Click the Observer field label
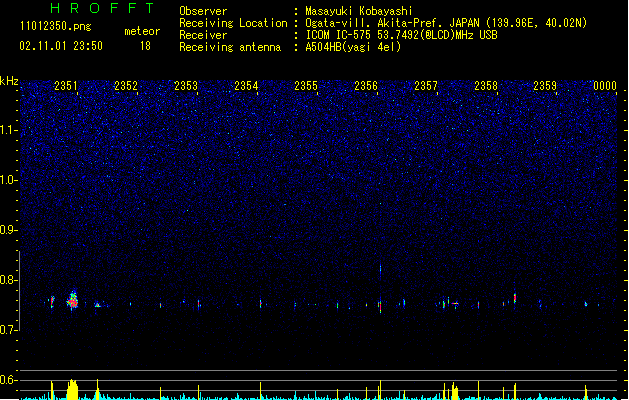 click(x=203, y=11)
